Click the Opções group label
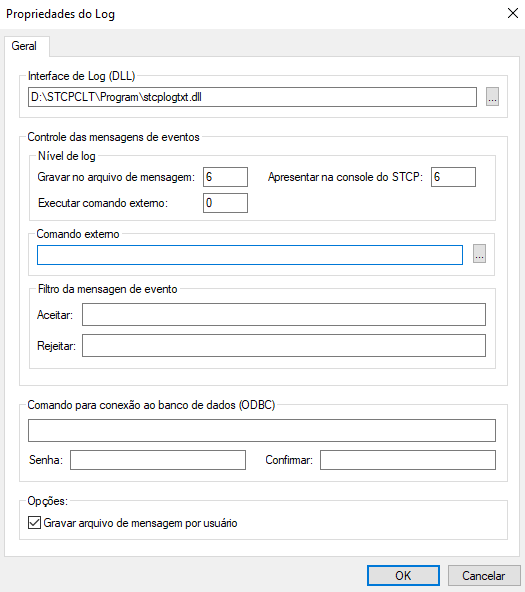525x592 pixels. [48, 501]
